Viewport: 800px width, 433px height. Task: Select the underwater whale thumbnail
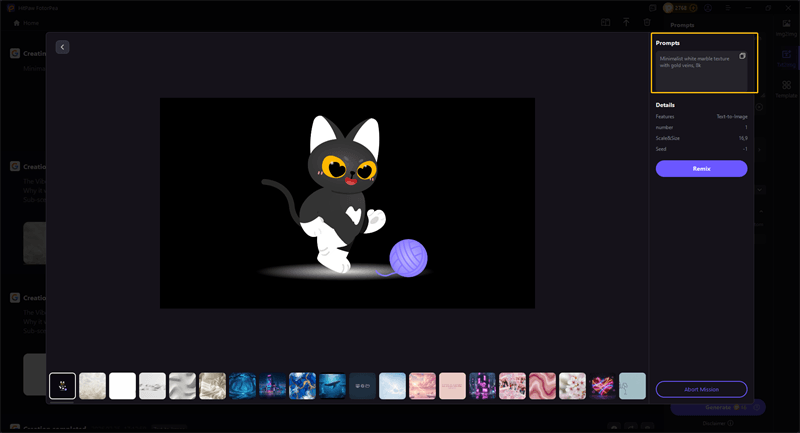pos(332,386)
